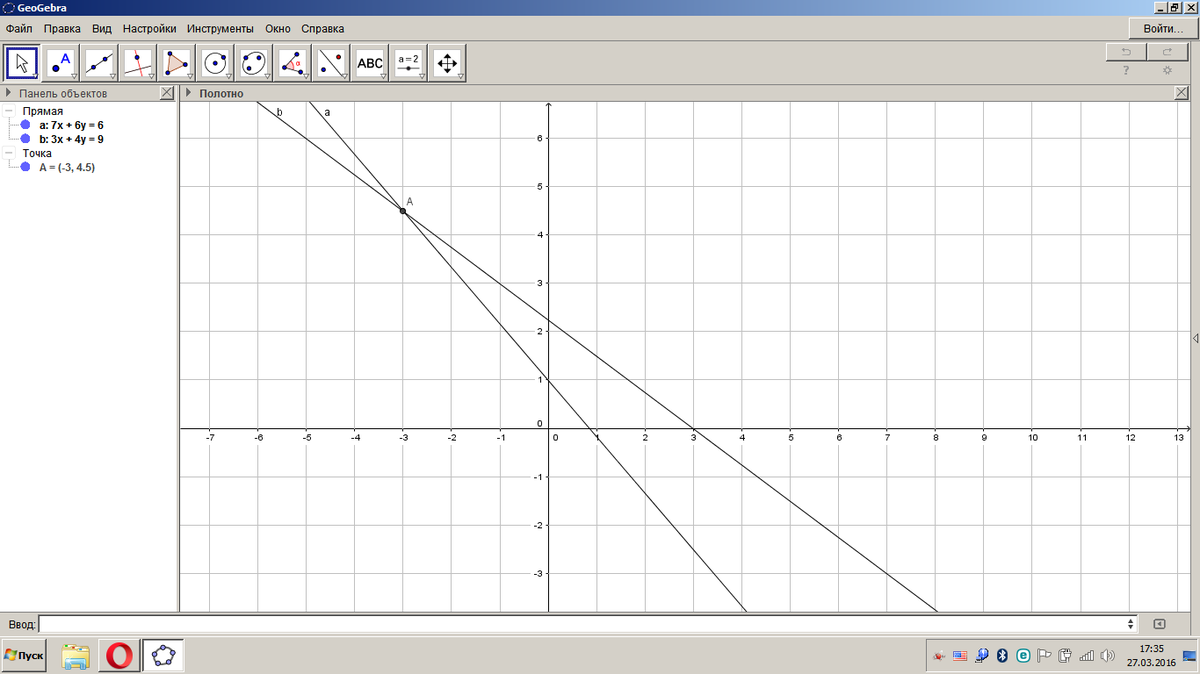Open Polygon tool submenu arrow

coord(190,76)
